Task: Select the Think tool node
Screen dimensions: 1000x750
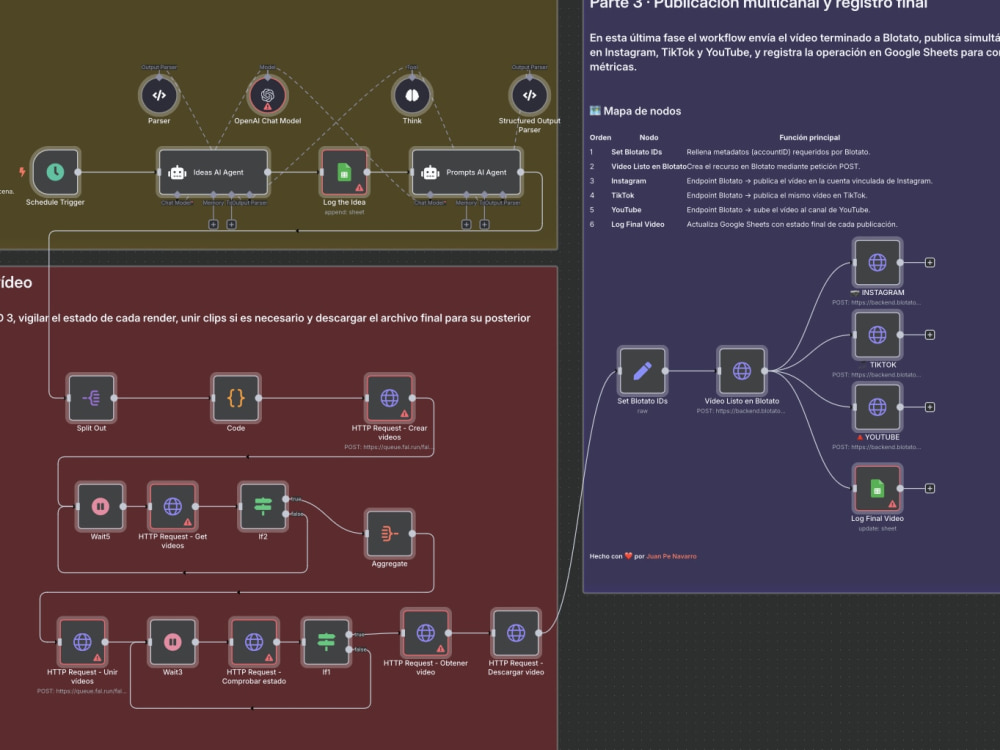Action: [x=412, y=95]
